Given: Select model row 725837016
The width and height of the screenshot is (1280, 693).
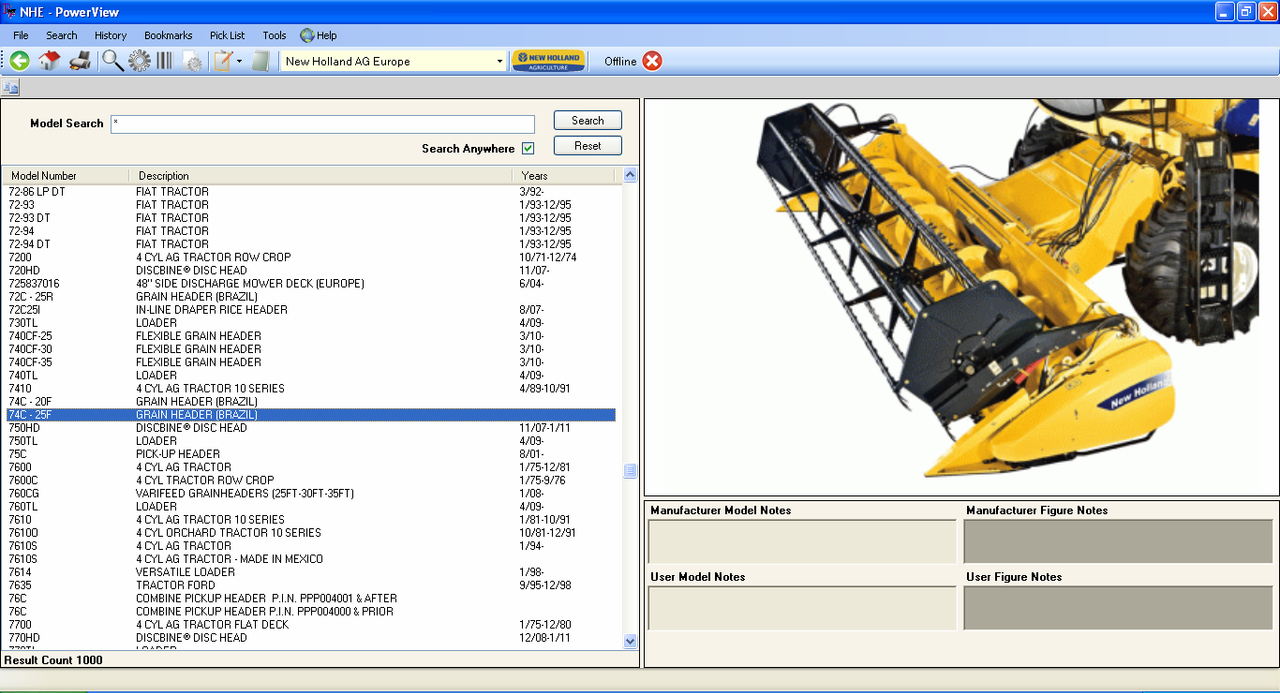Looking at the screenshot, I should click(309, 284).
